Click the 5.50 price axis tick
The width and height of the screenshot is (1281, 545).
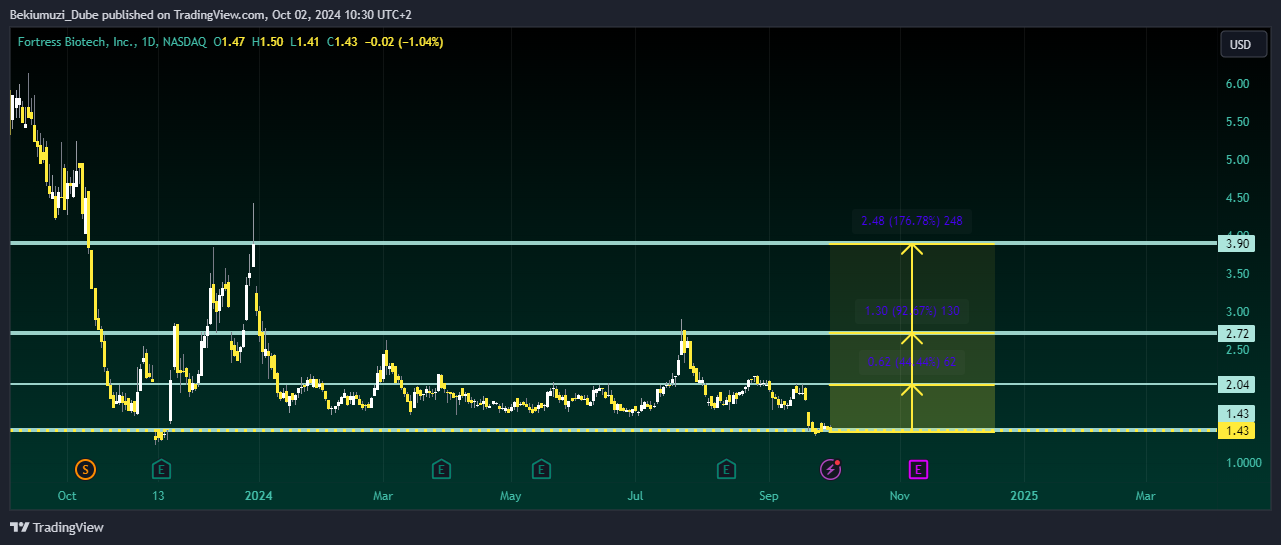1237,122
